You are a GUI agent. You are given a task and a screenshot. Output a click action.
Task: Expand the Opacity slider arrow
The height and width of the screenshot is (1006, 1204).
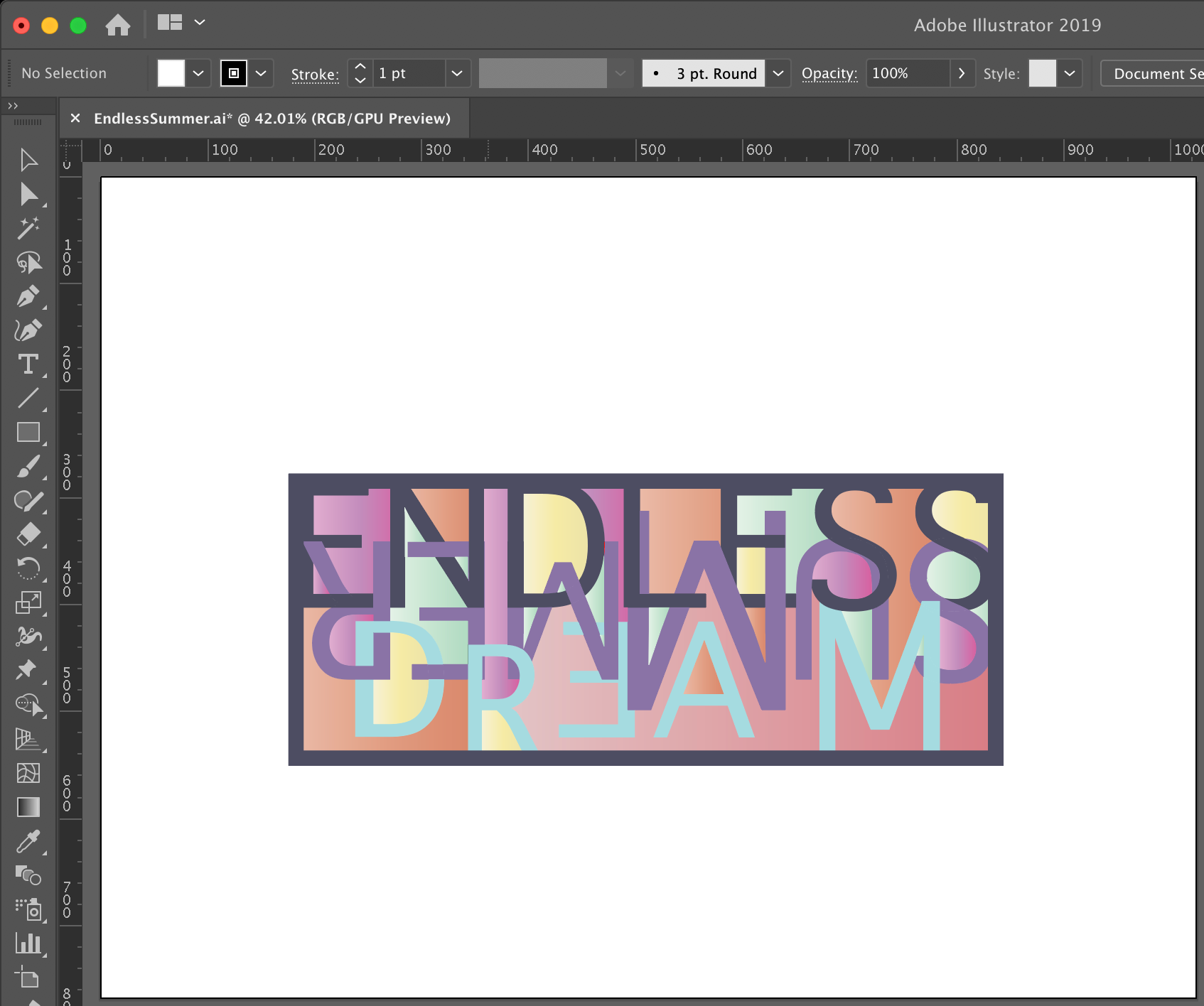point(962,73)
